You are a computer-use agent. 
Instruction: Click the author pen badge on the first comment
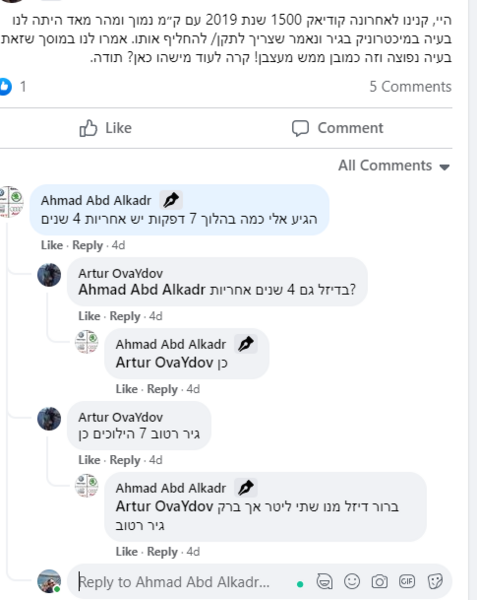(x=171, y=200)
